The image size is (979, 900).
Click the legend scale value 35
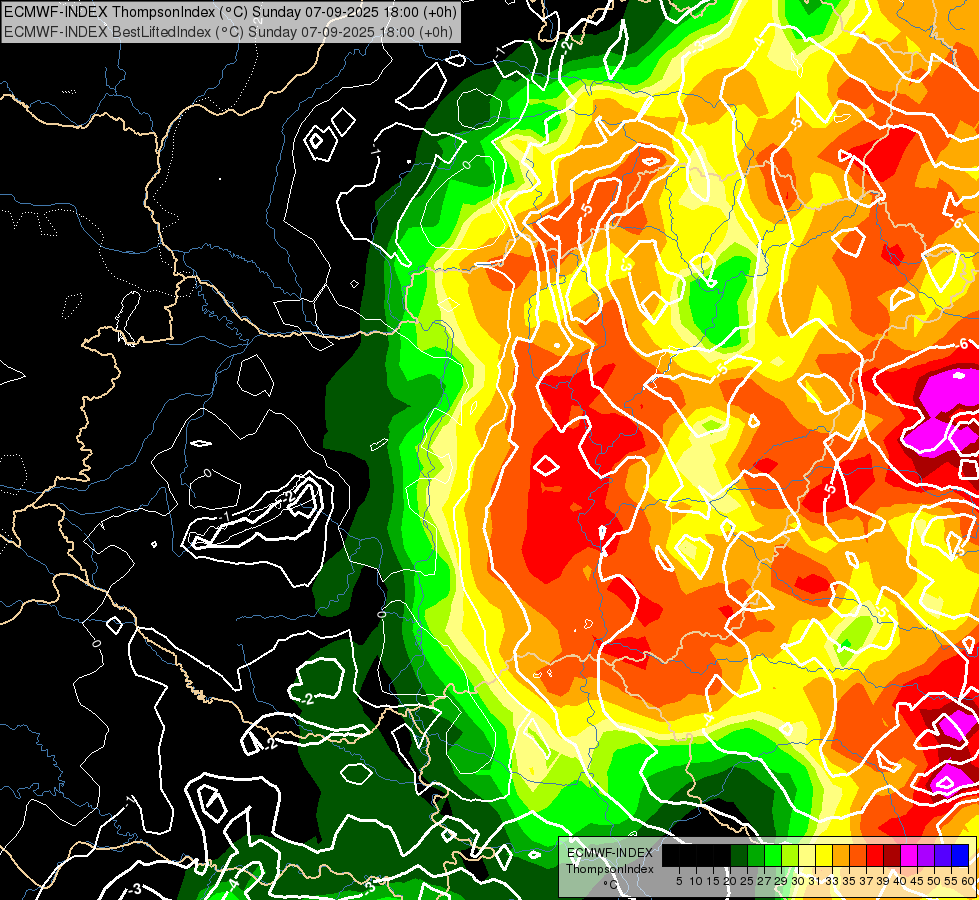pyautogui.click(x=849, y=881)
